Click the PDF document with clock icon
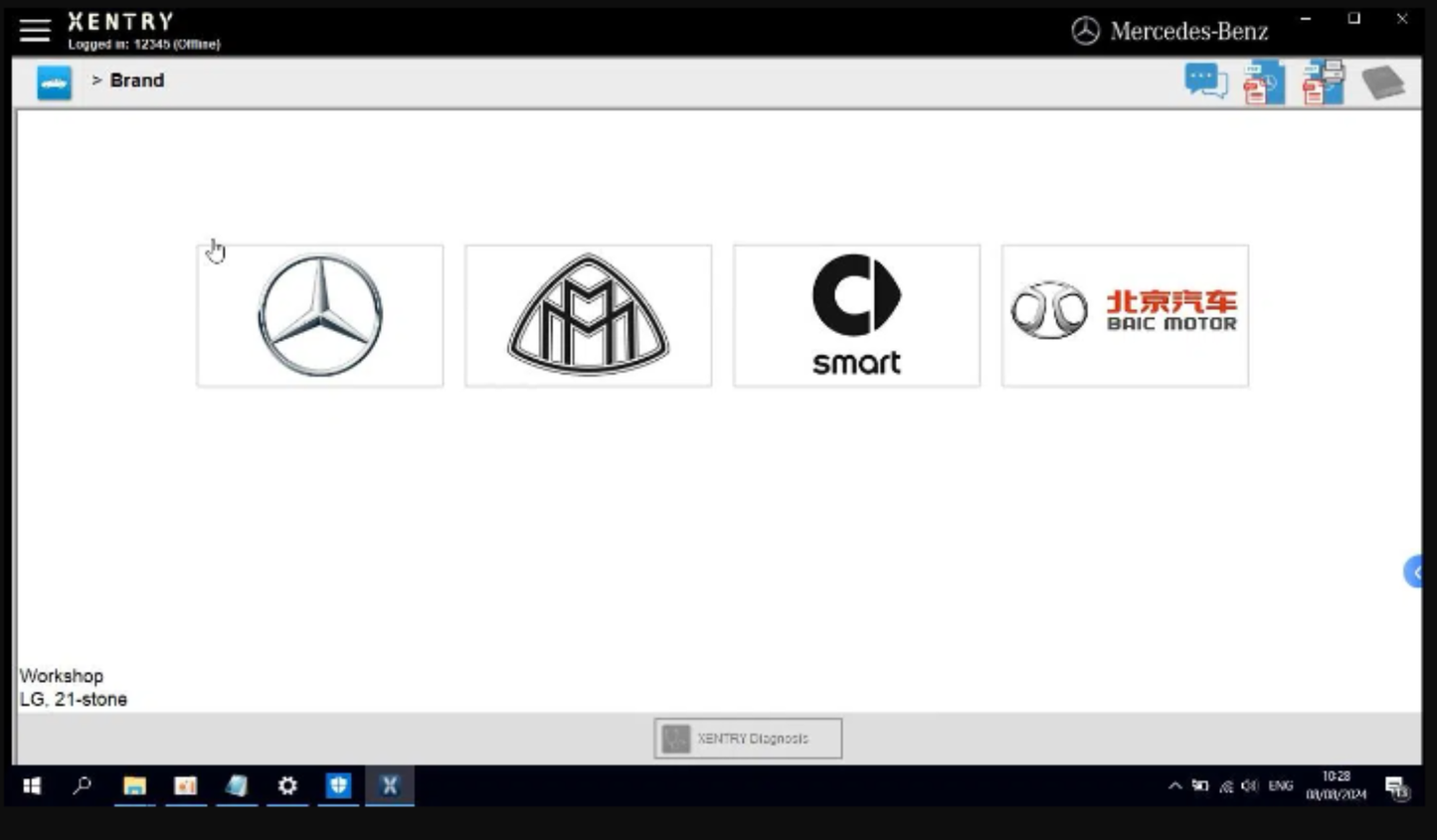 (x=1263, y=83)
